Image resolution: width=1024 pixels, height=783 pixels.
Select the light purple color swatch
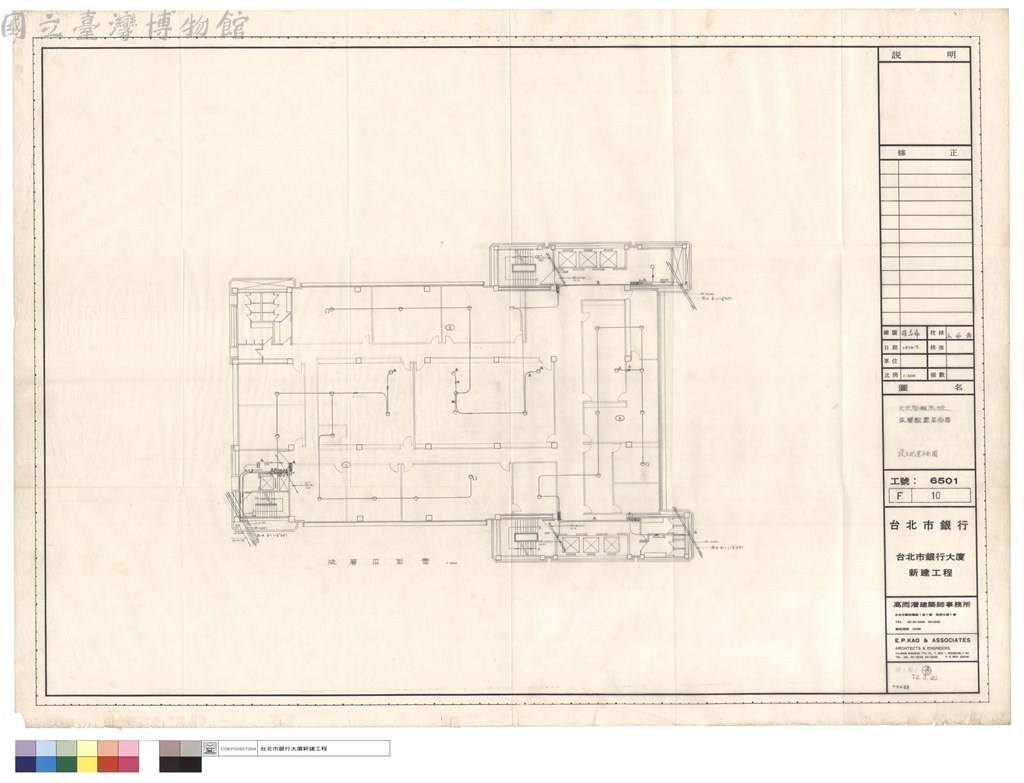26,748
